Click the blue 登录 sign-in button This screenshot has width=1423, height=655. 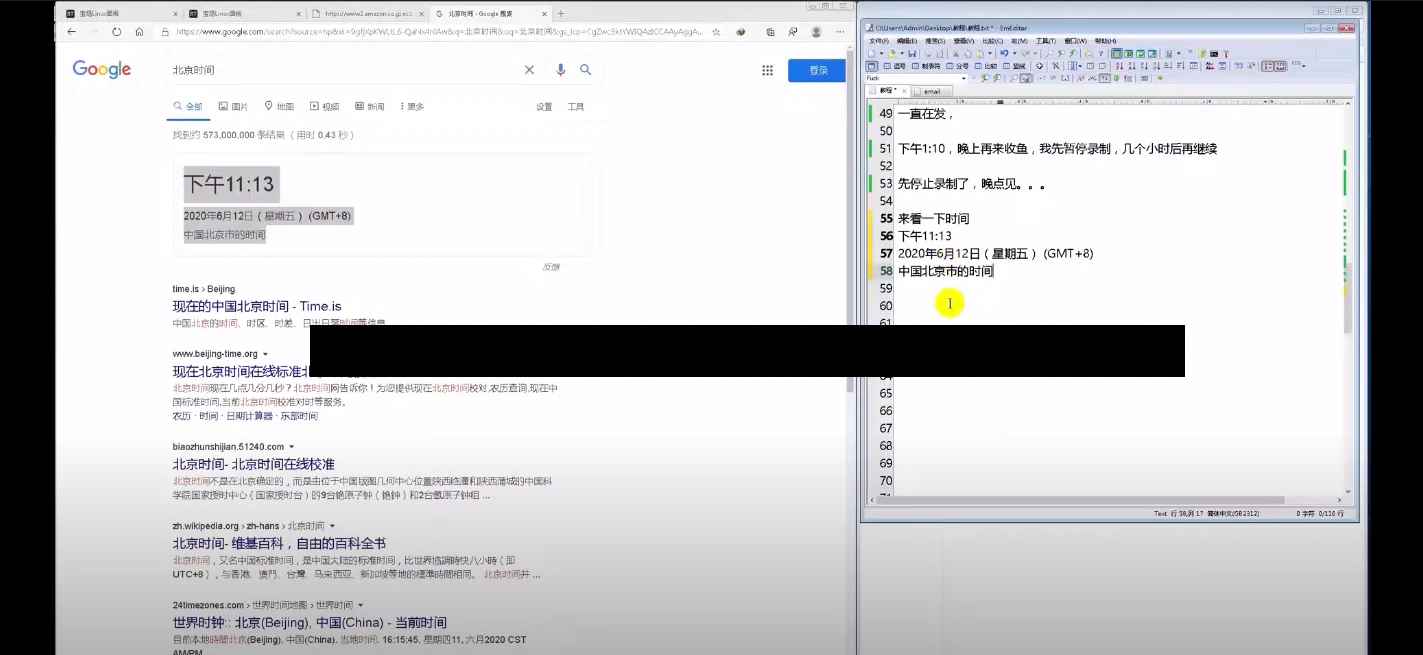pyautogui.click(x=817, y=70)
